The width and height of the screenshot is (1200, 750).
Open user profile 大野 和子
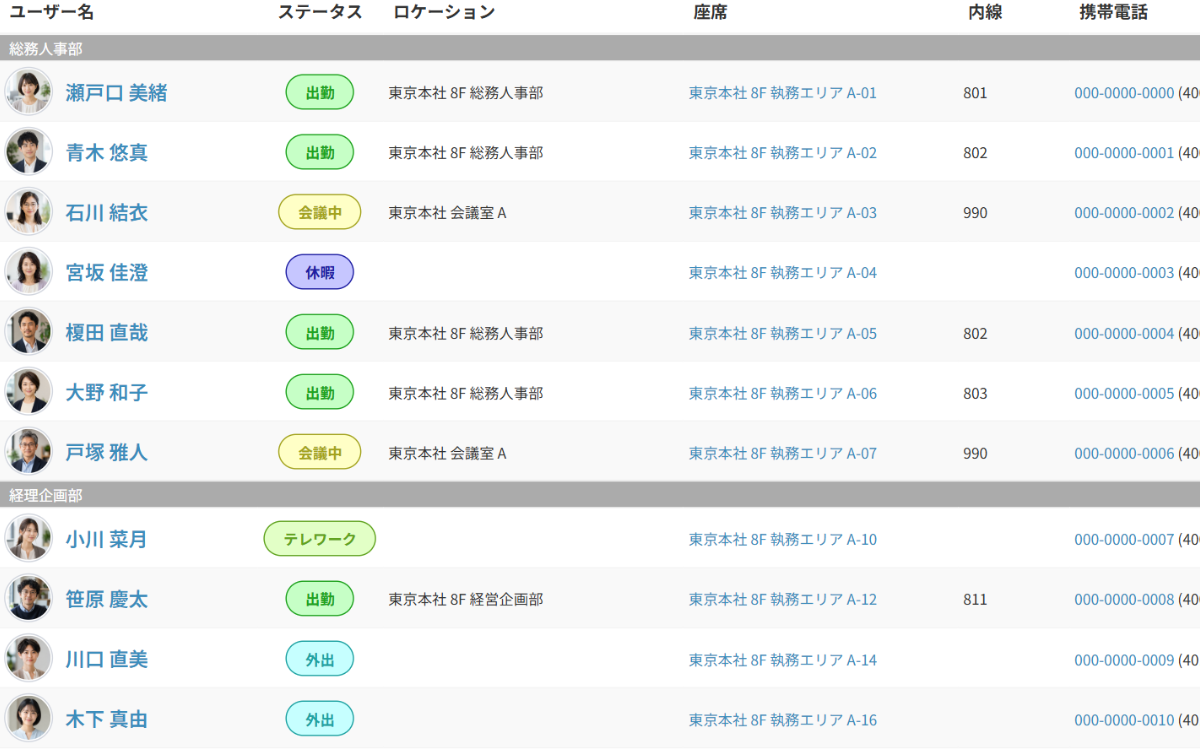tap(107, 393)
